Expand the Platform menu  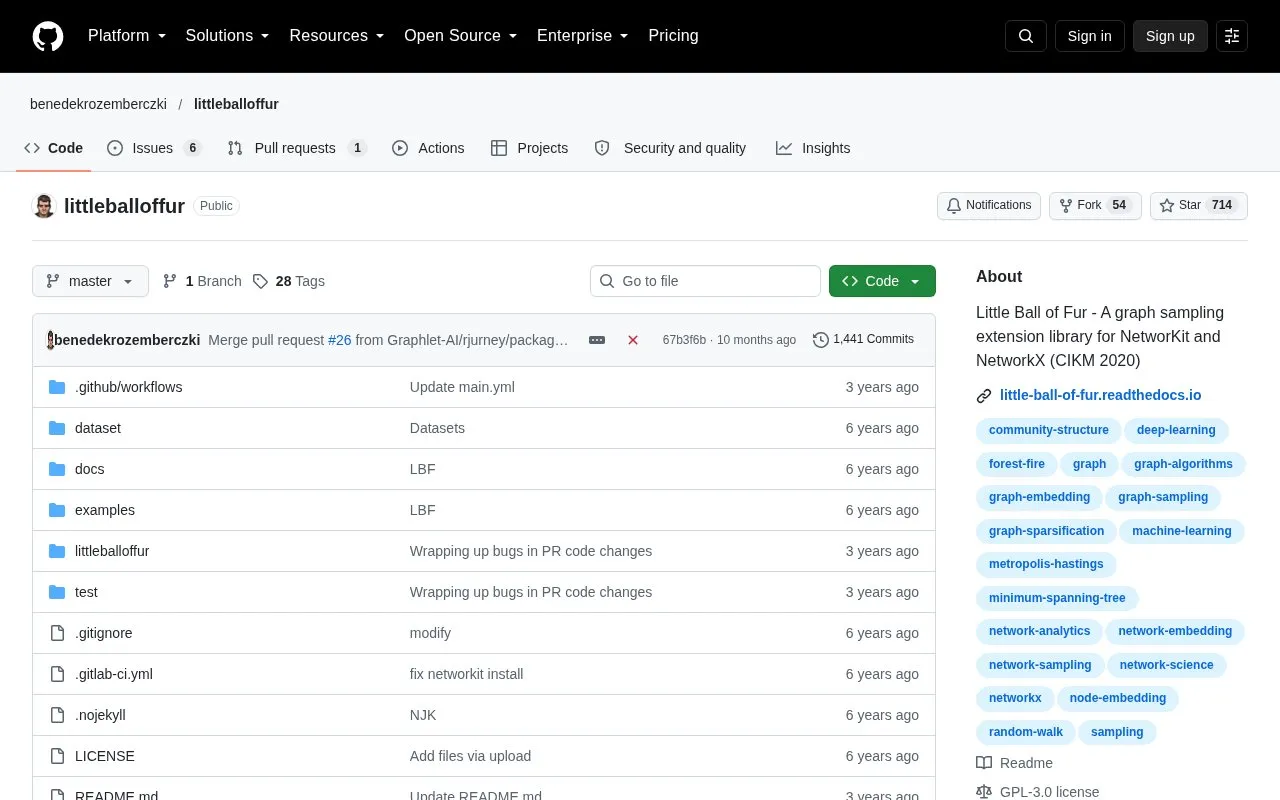(127, 36)
